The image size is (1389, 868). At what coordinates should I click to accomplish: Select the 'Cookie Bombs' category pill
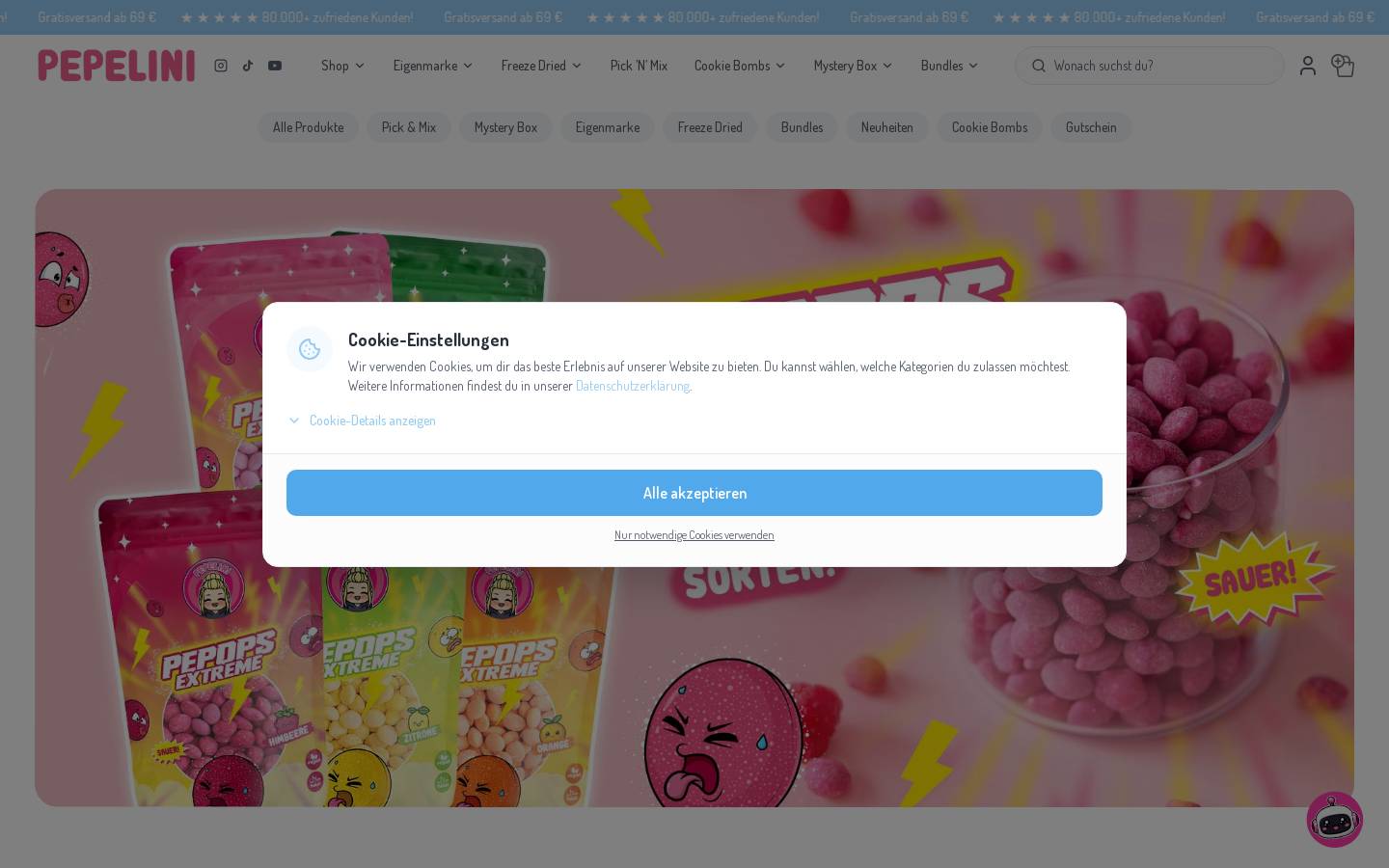990,127
